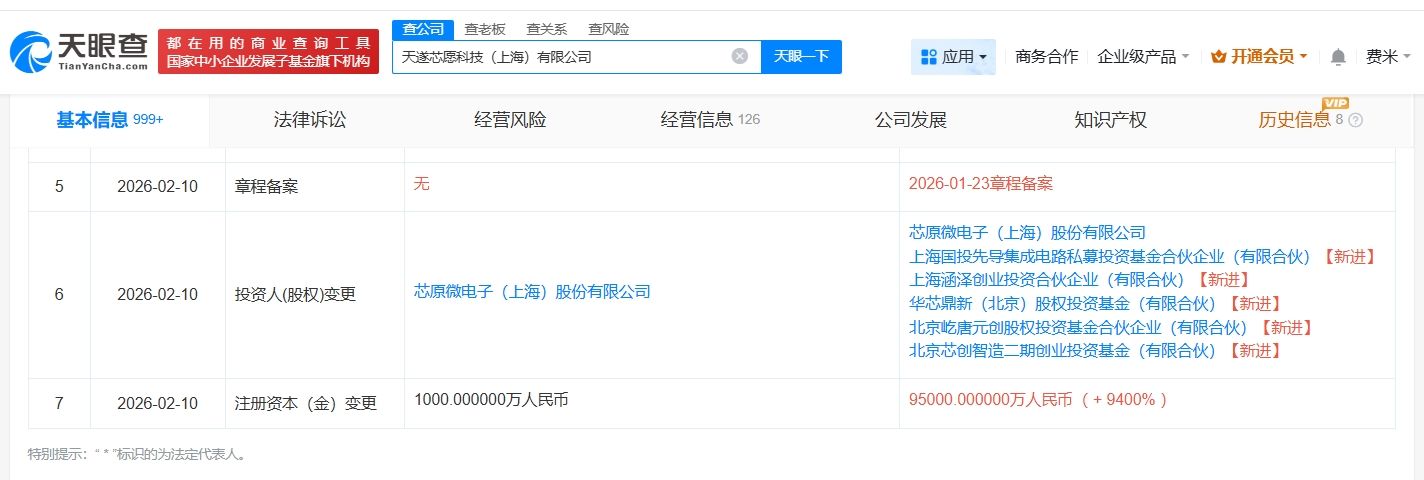Open the 商务合作 link
Image resolution: width=1424 pixels, height=480 pixels.
(1047, 57)
